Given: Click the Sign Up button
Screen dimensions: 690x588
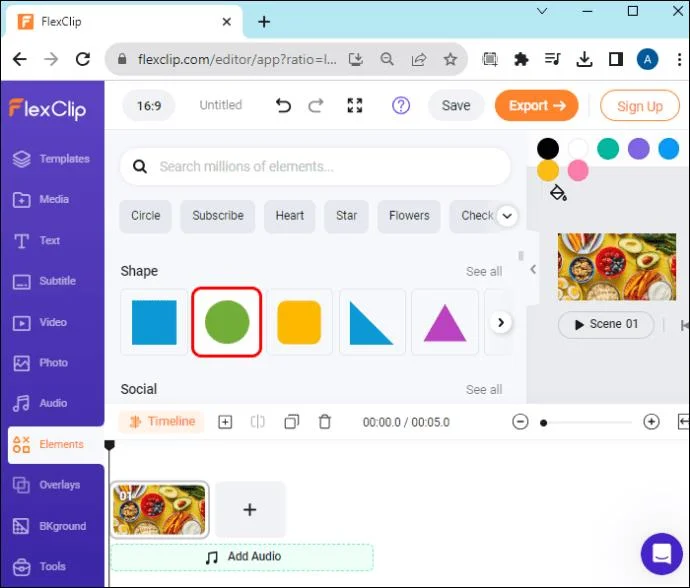Looking at the screenshot, I should [640, 106].
